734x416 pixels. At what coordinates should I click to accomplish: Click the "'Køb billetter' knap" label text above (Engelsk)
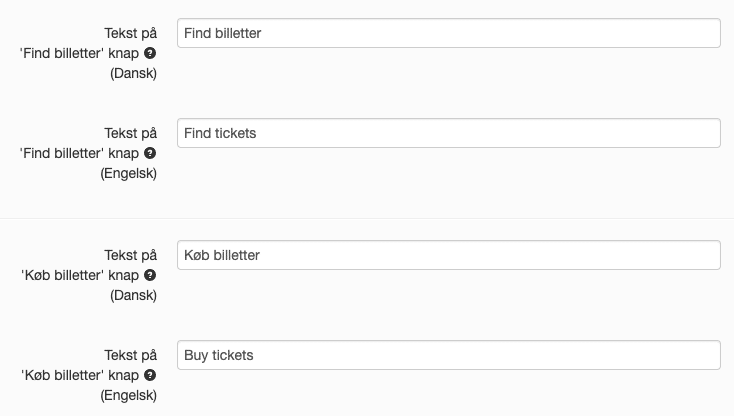[80, 375]
